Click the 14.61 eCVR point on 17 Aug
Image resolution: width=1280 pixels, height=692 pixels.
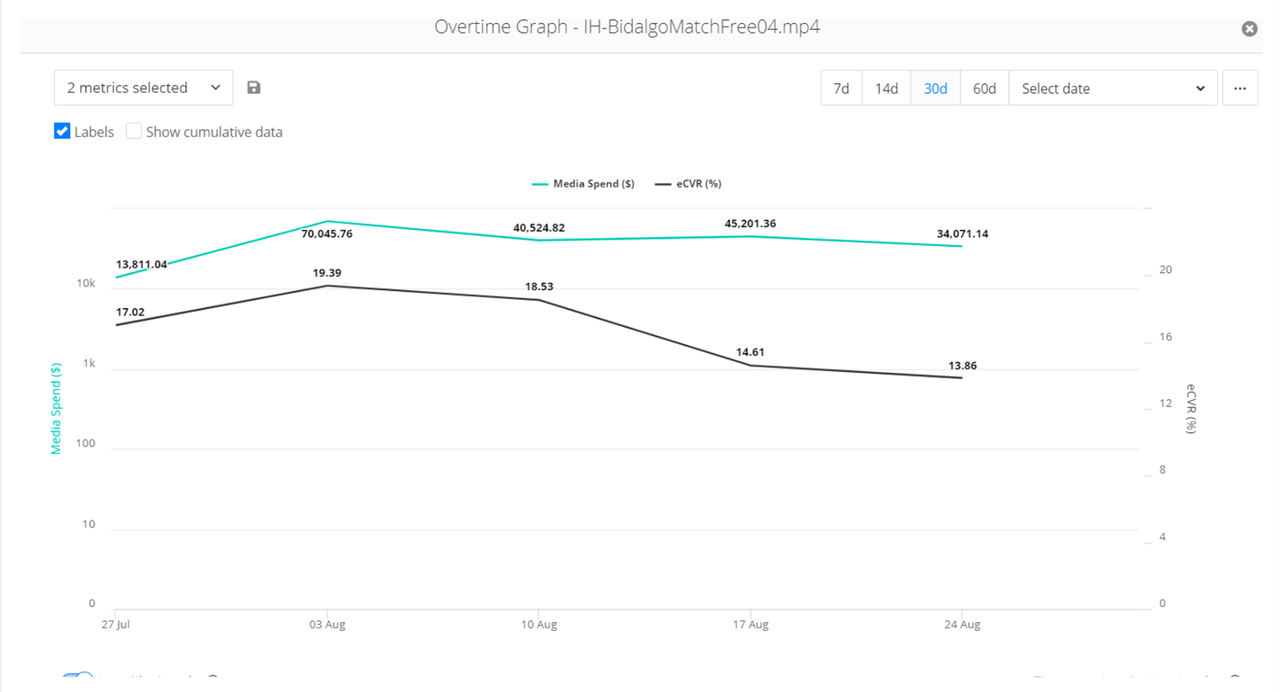tap(750, 365)
